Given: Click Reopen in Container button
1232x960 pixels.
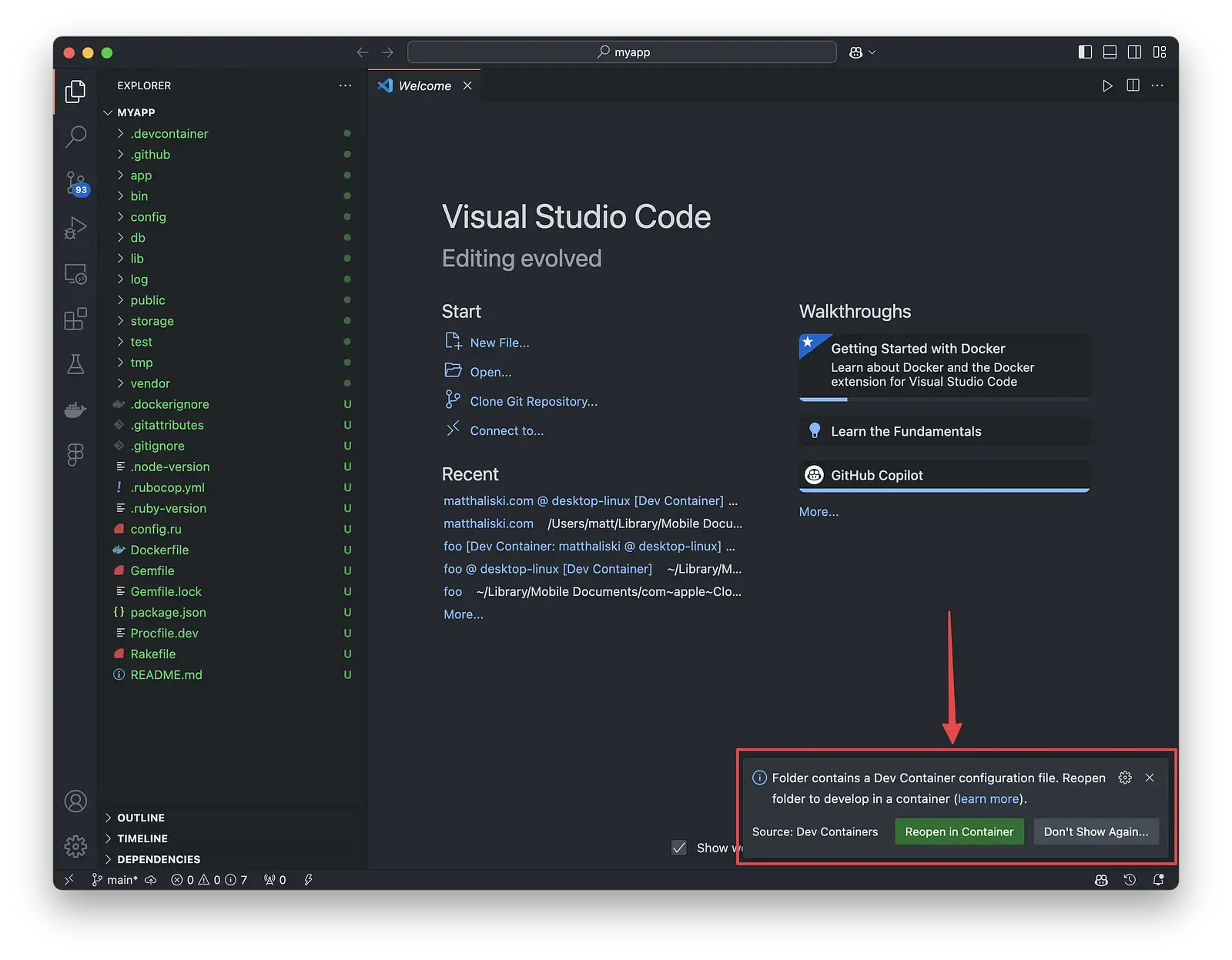Looking at the screenshot, I should pos(959,831).
